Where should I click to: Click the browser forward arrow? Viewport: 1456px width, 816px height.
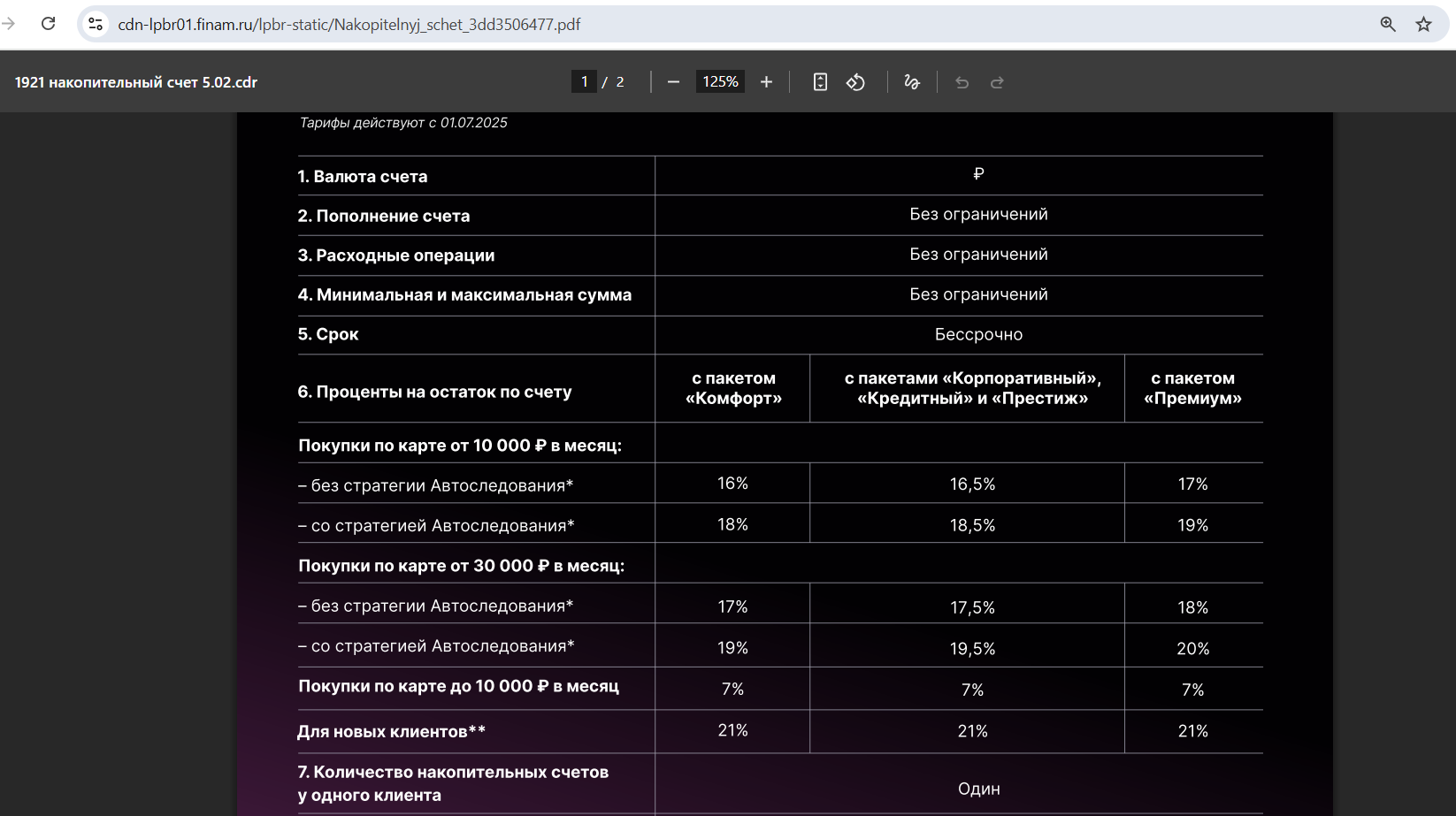click(9, 24)
